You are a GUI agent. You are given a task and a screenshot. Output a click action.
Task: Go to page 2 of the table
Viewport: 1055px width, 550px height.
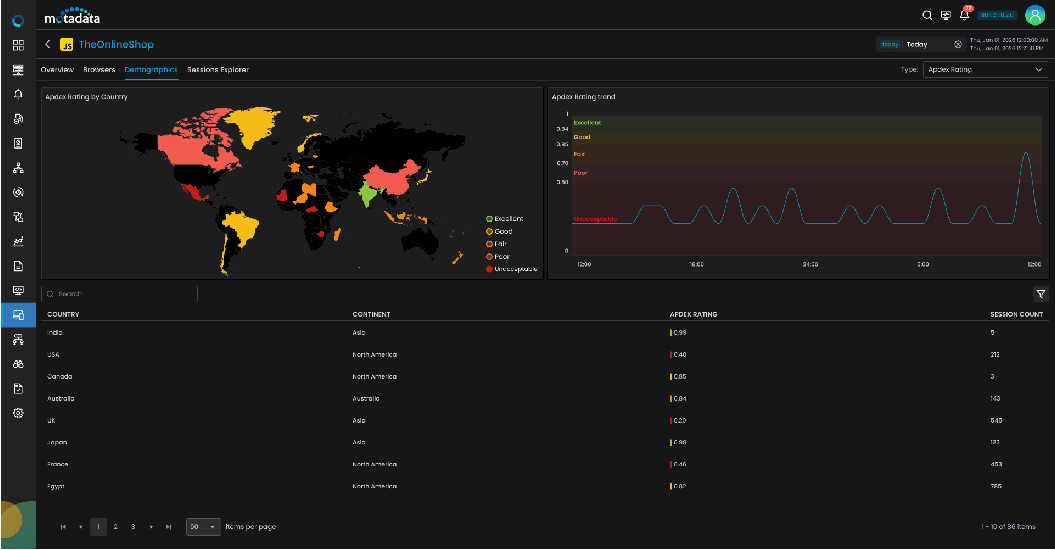pyautogui.click(x=115, y=526)
